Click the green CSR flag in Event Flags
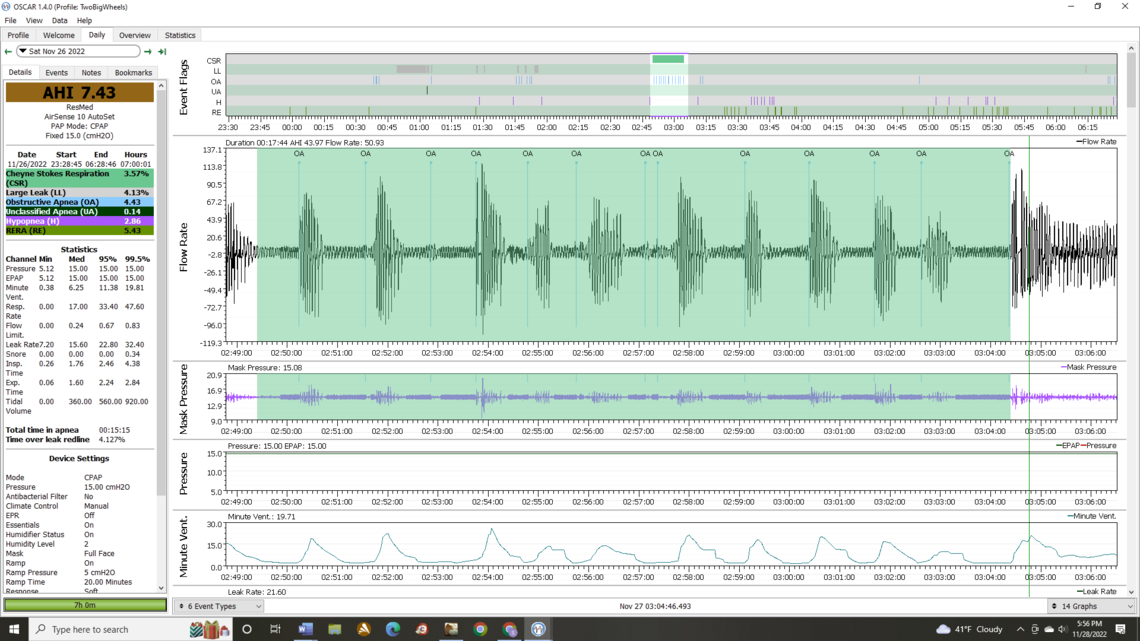The image size is (1140, 641). click(668, 60)
